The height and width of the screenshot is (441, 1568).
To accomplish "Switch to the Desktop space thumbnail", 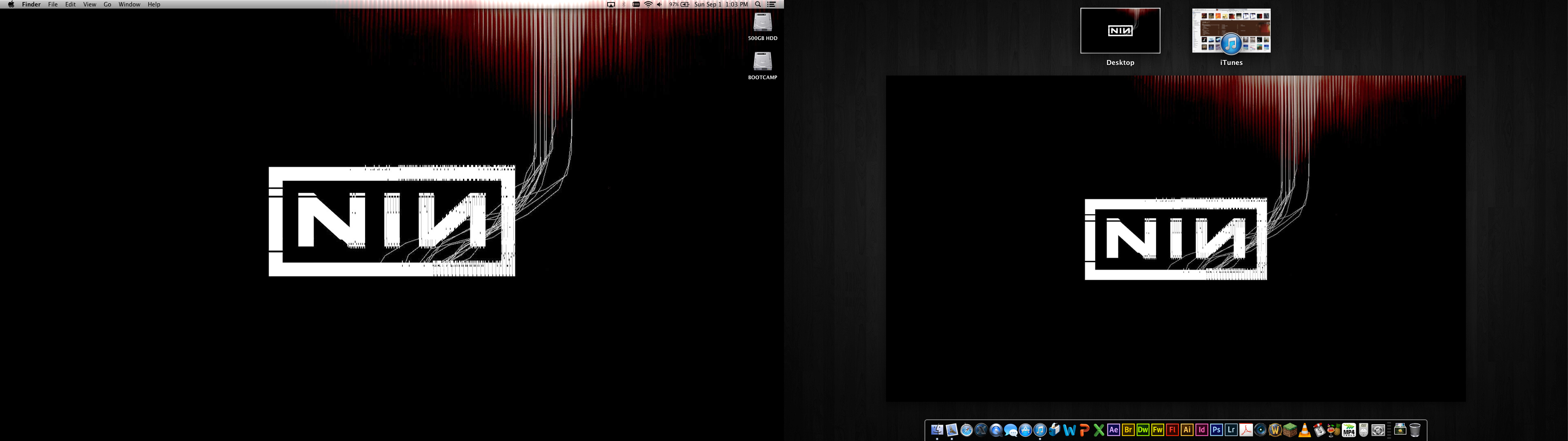I will pyautogui.click(x=1120, y=31).
